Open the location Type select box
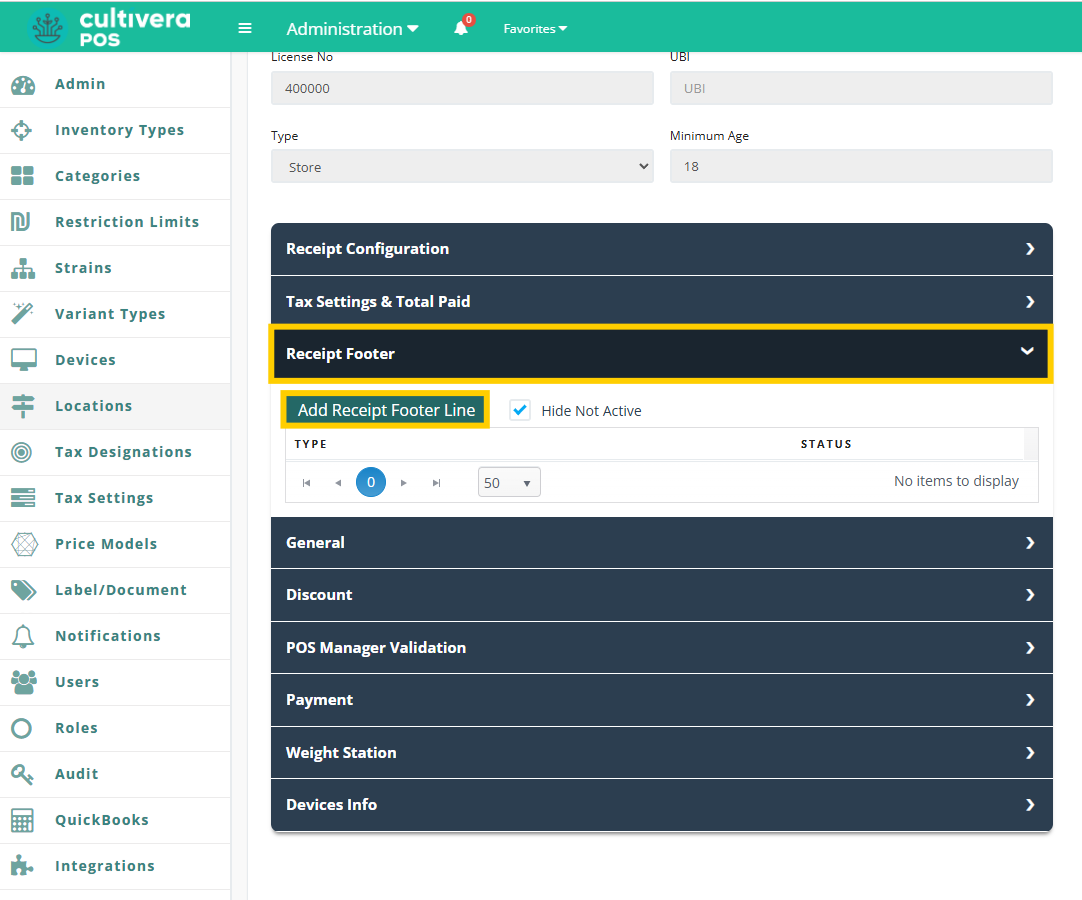 point(462,167)
